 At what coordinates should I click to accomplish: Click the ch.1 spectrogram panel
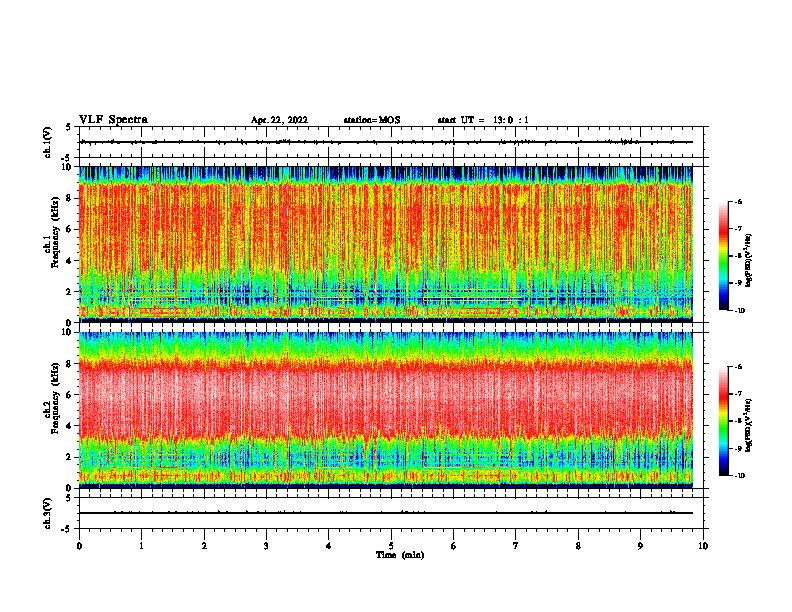click(x=385, y=244)
